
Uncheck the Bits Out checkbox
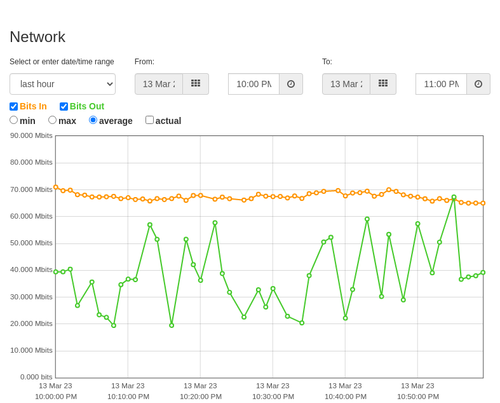[x=64, y=106]
